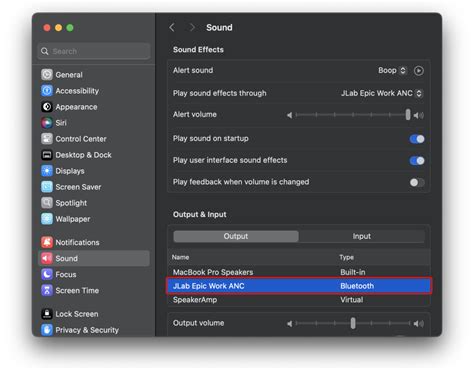Click the green zoom window button

(x=70, y=28)
